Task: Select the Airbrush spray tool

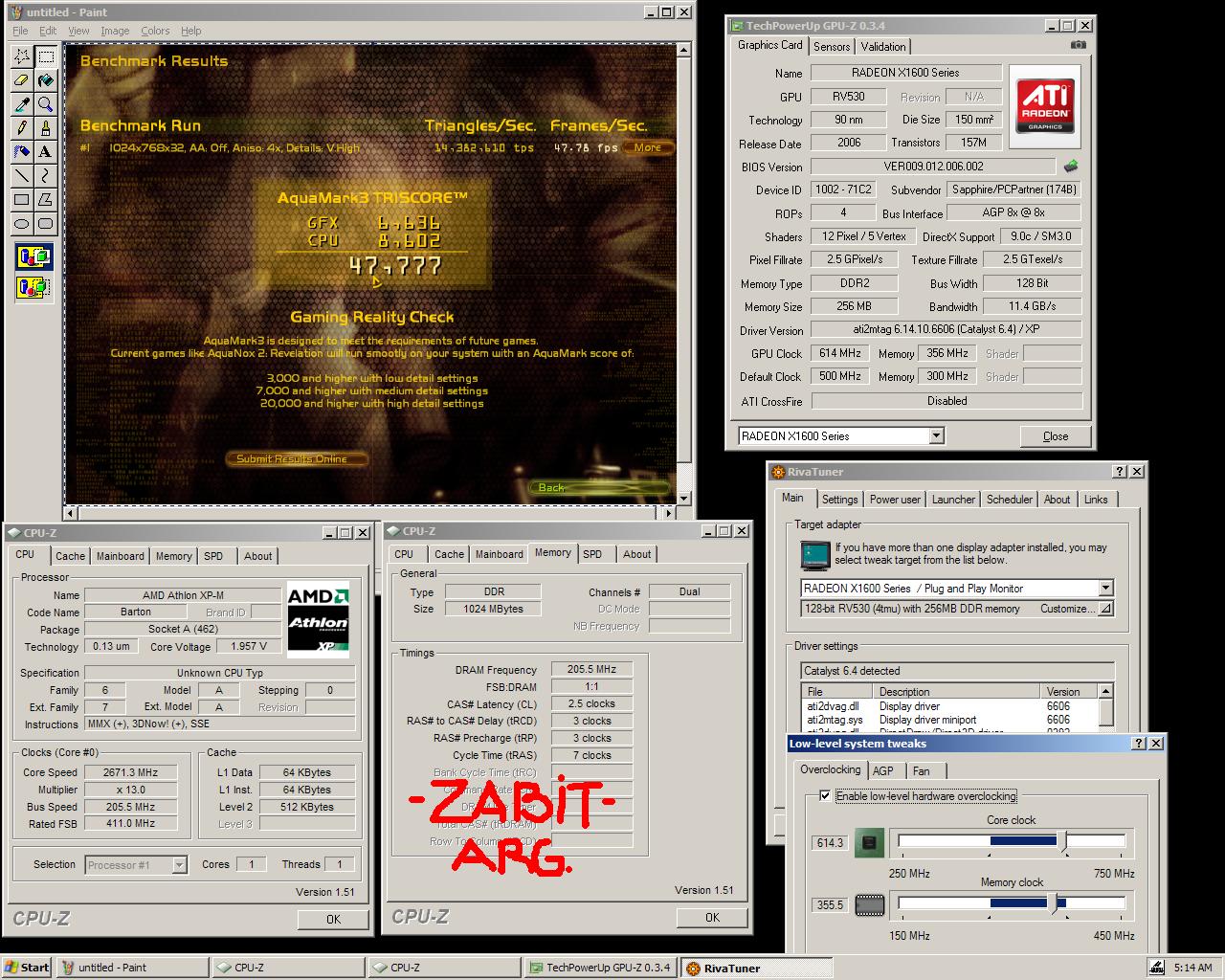Action: tap(21, 151)
